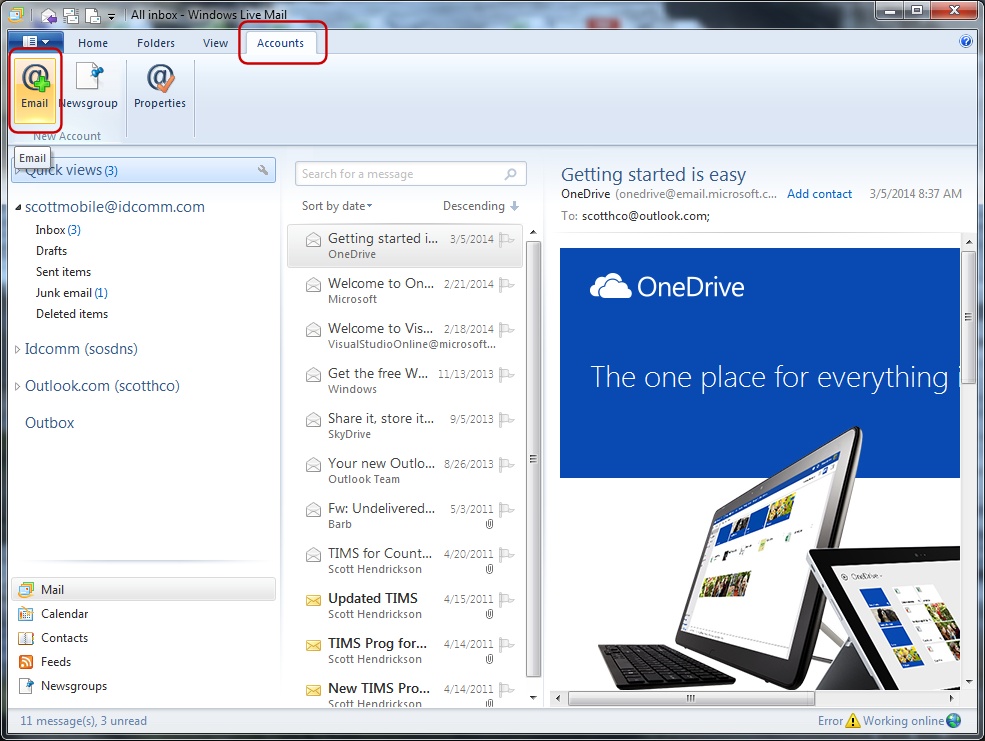Toggle the flag on 'Updated TIMS' message

tap(506, 599)
